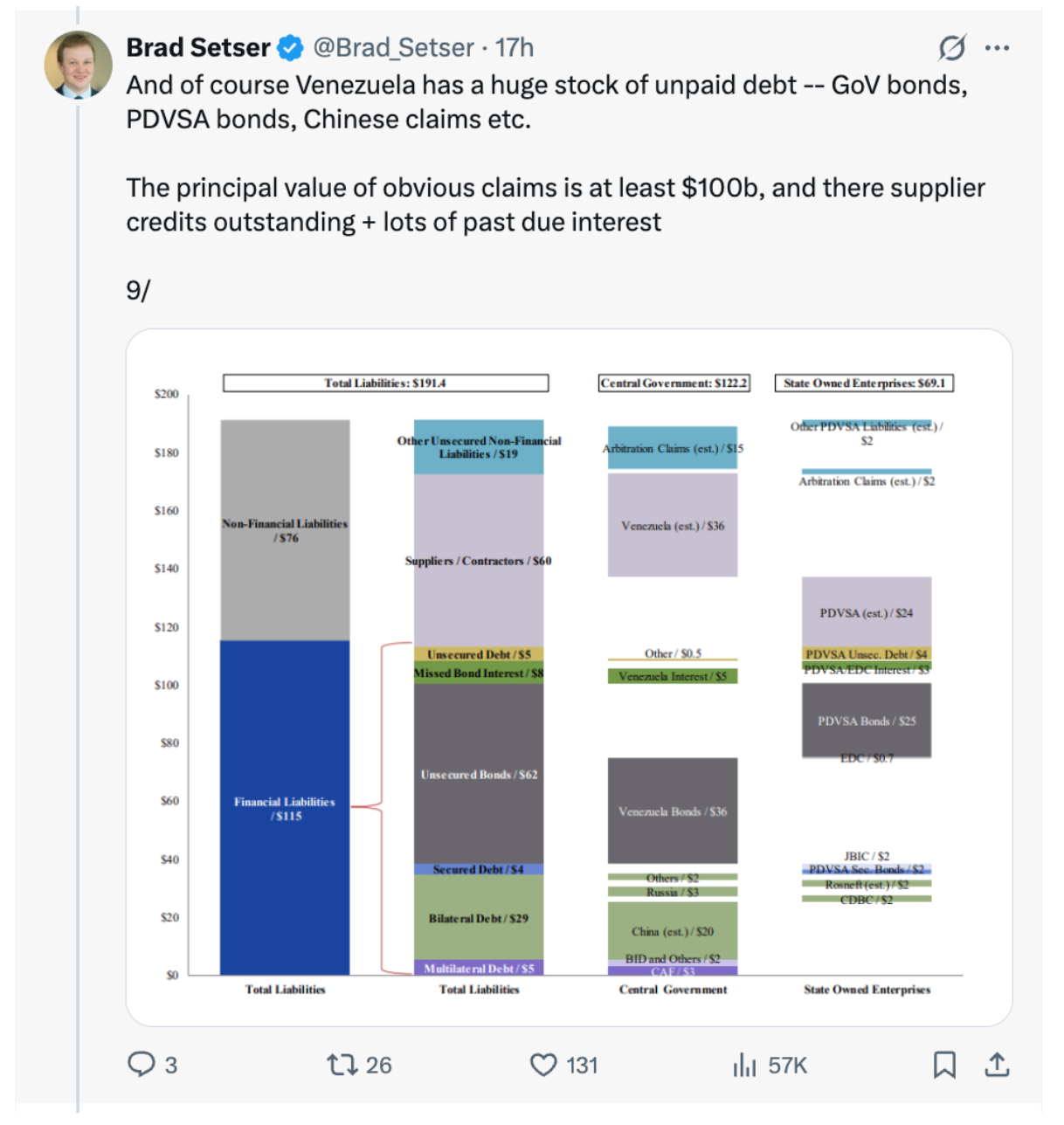Screen dimensions: 1064x1125
Task: Click the 26 reposts count
Action: point(378,1065)
